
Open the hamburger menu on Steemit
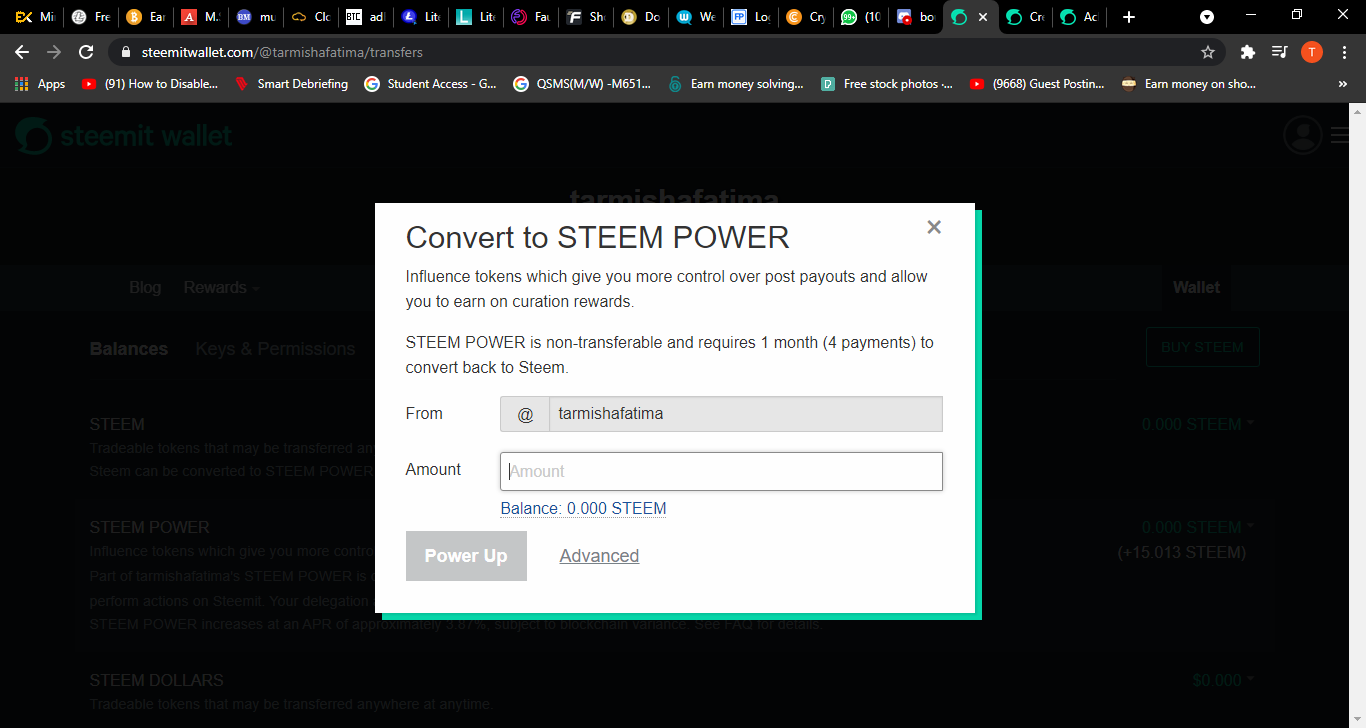click(x=1341, y=135)
